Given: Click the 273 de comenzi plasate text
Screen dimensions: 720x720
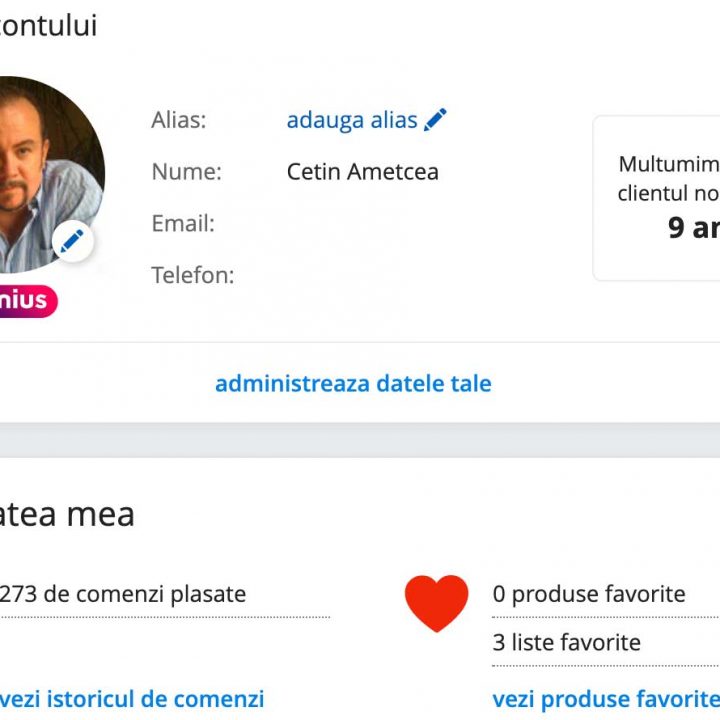Looking at the screenshot, I should (x=123, y=594).
